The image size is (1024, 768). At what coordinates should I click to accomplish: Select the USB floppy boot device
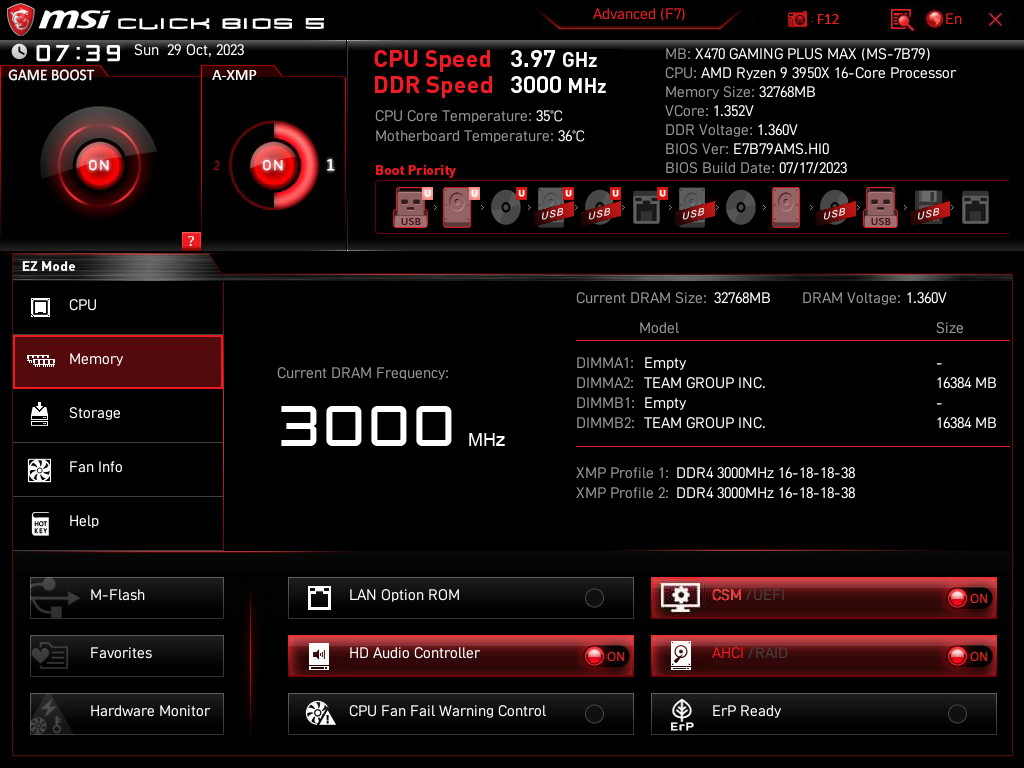pos(928,208)
